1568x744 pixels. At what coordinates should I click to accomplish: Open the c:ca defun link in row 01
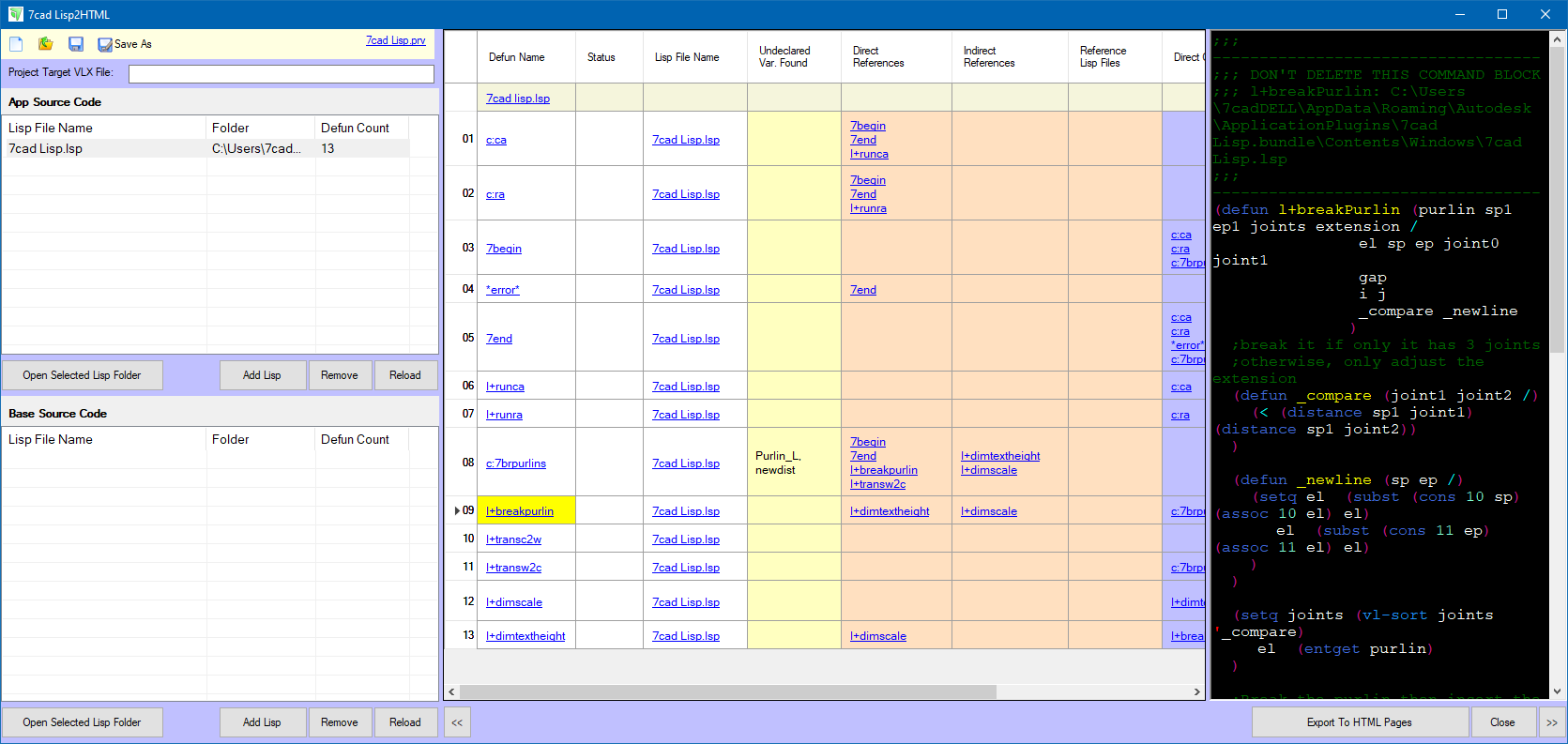496,140
